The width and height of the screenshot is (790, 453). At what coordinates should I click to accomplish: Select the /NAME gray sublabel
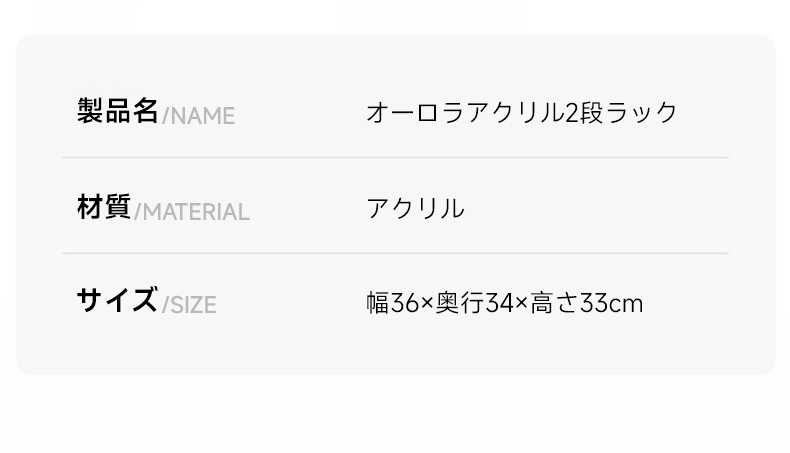(x=199, y=116)
